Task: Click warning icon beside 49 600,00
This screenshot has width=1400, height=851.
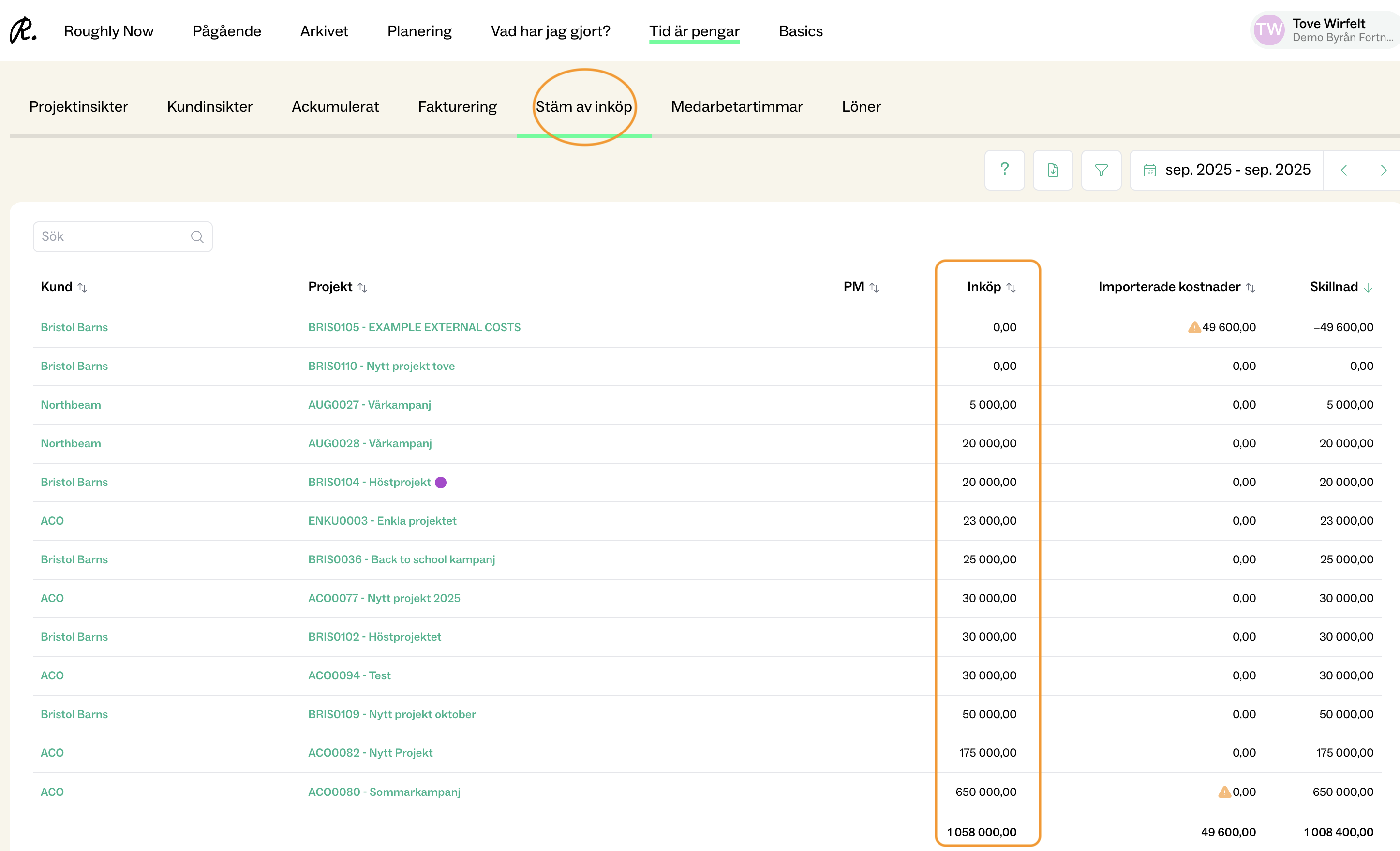Action: pyautogui.click(x=1194, y=327)
